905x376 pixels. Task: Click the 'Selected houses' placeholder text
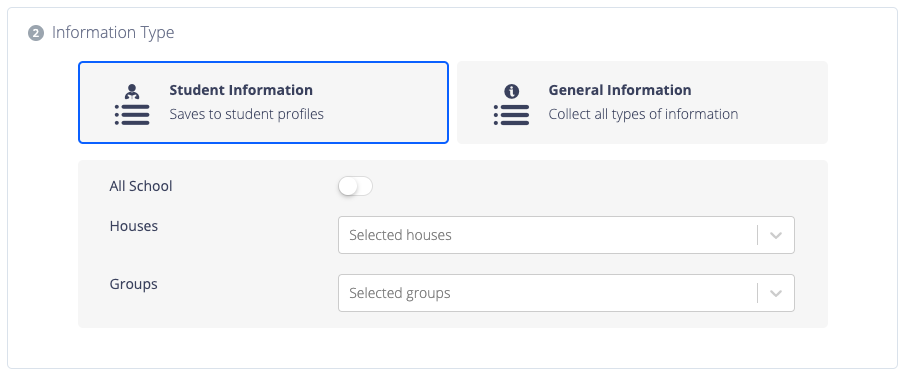(400, 235)
